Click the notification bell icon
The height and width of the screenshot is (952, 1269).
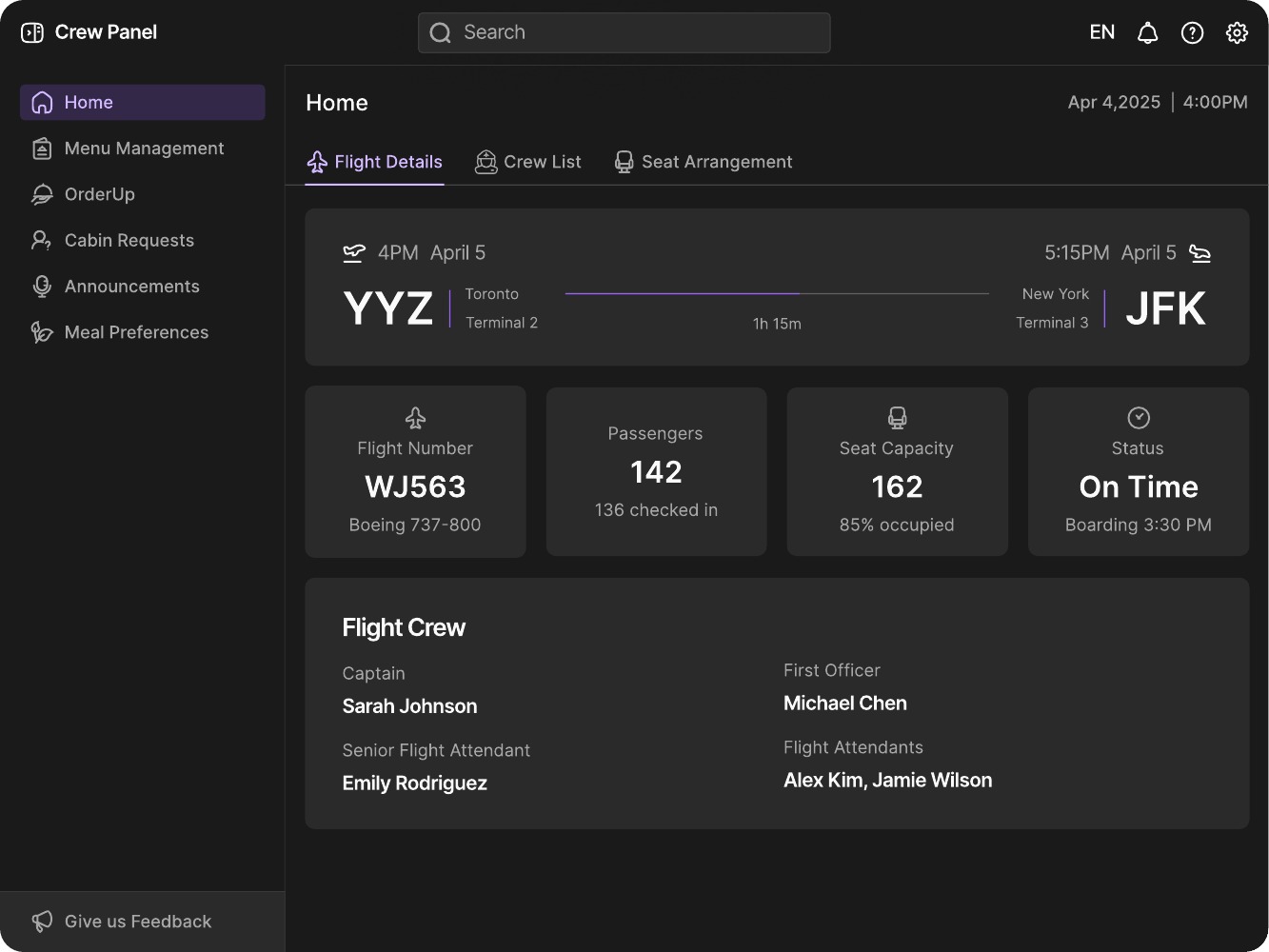[x=1148, y=33]
